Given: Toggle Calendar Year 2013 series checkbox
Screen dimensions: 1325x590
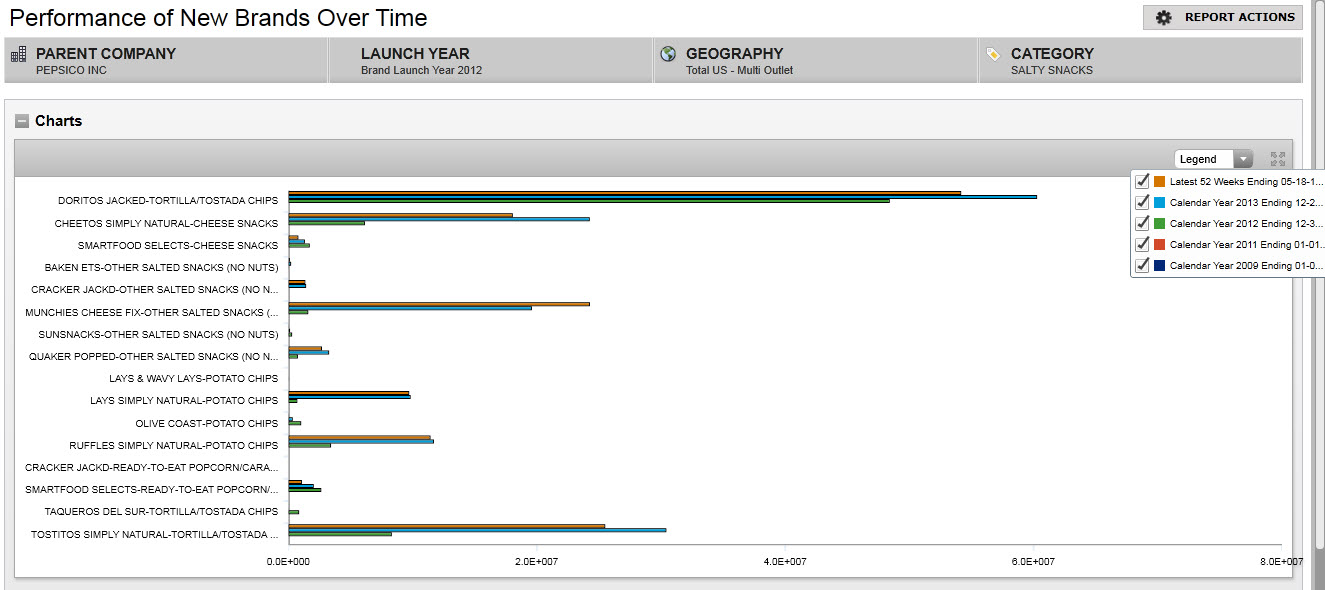Looking at the screenshot, I should click(x=1142, y=202).
